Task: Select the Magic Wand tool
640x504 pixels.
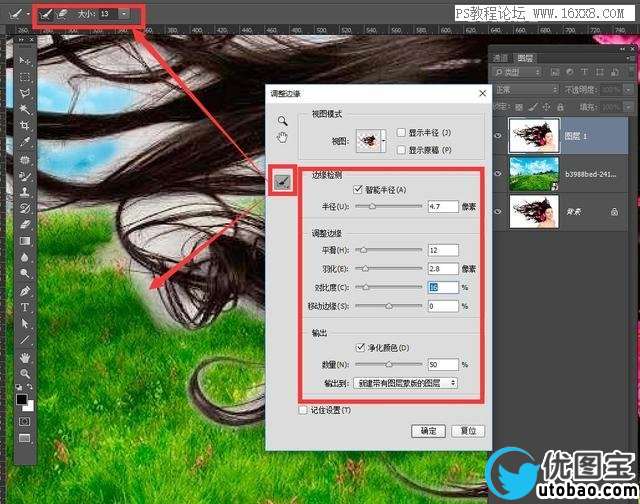Action: pyautogui.click(x=24, y=109)
